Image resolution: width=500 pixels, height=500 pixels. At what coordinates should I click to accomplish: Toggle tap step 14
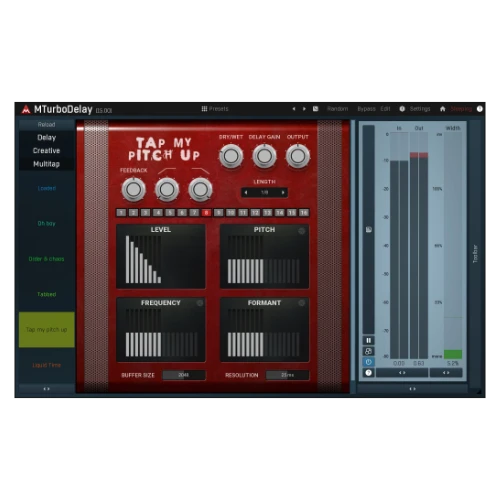pyautogui.click(x=279, y=213)
